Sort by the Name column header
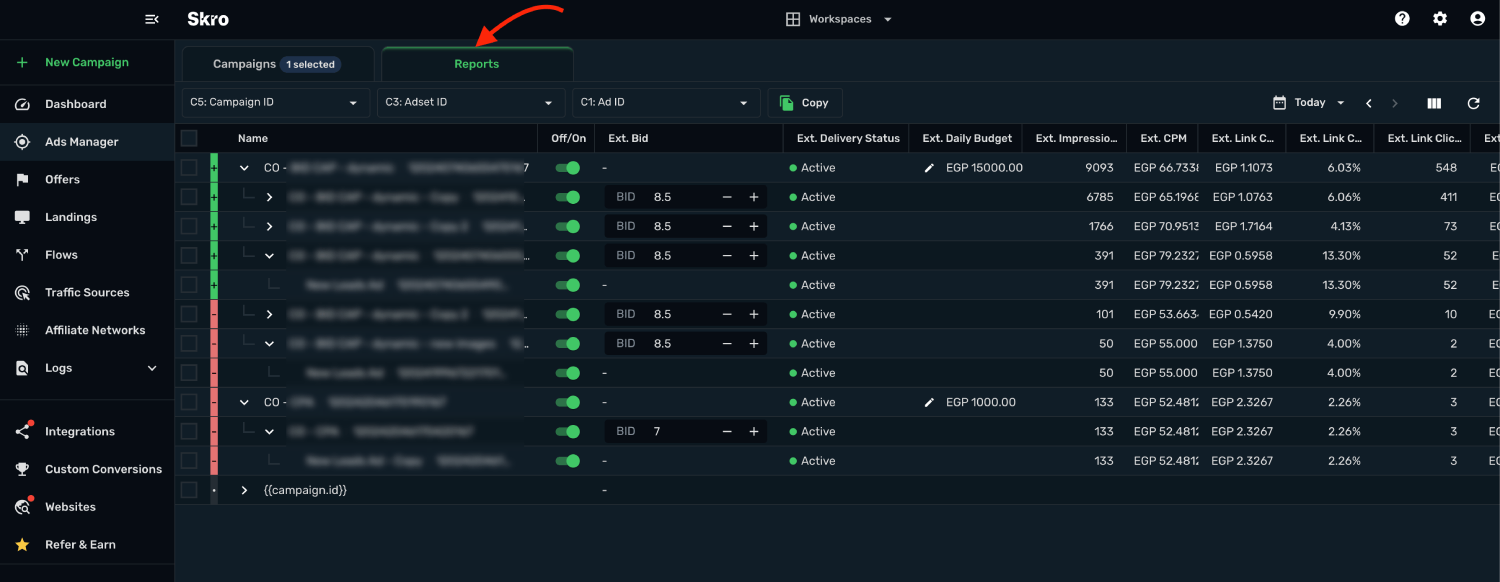The image size is (1500, 582). point(253,138)
